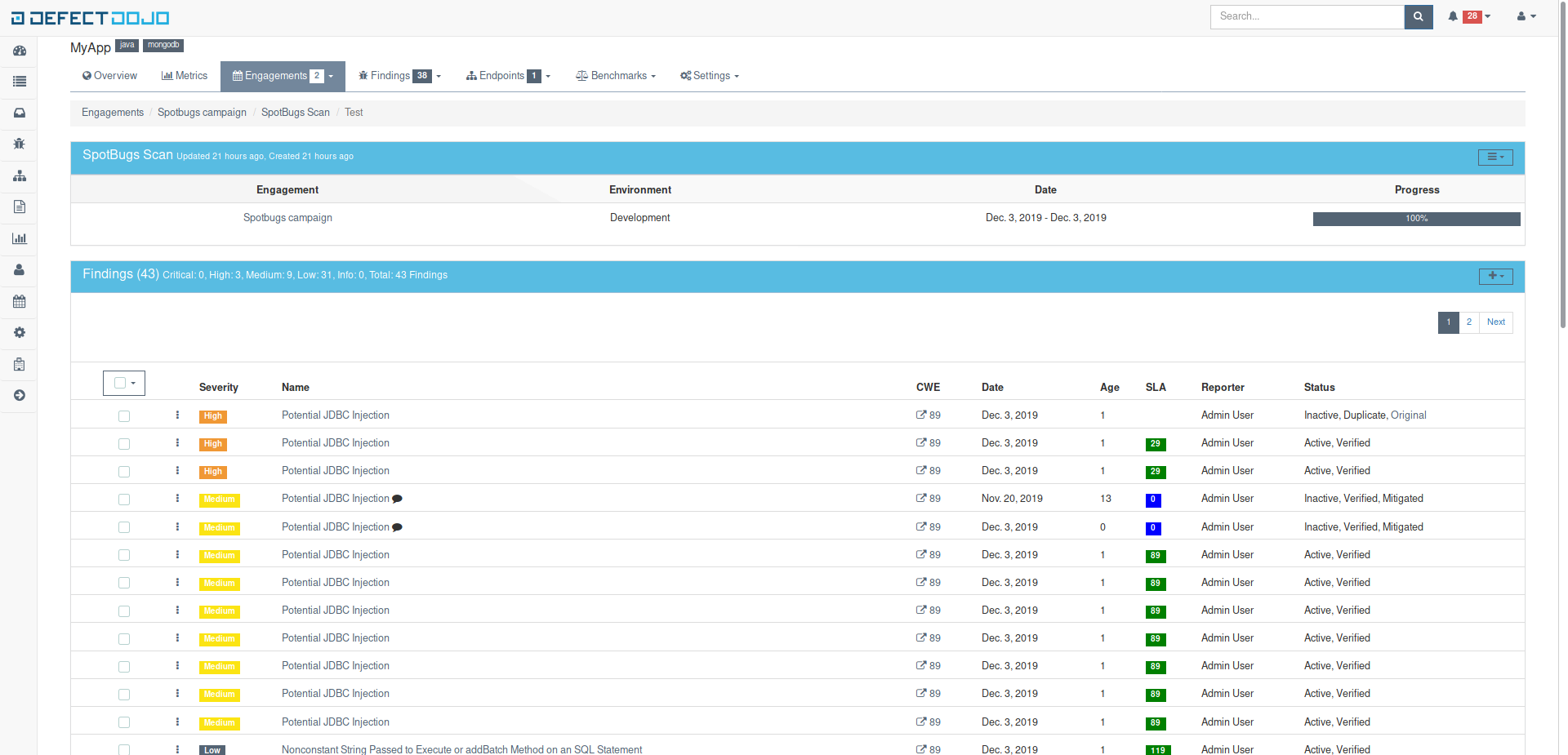
Task: Open row actions for Nov. 20, 2019 finding
Action: (177, 498)
